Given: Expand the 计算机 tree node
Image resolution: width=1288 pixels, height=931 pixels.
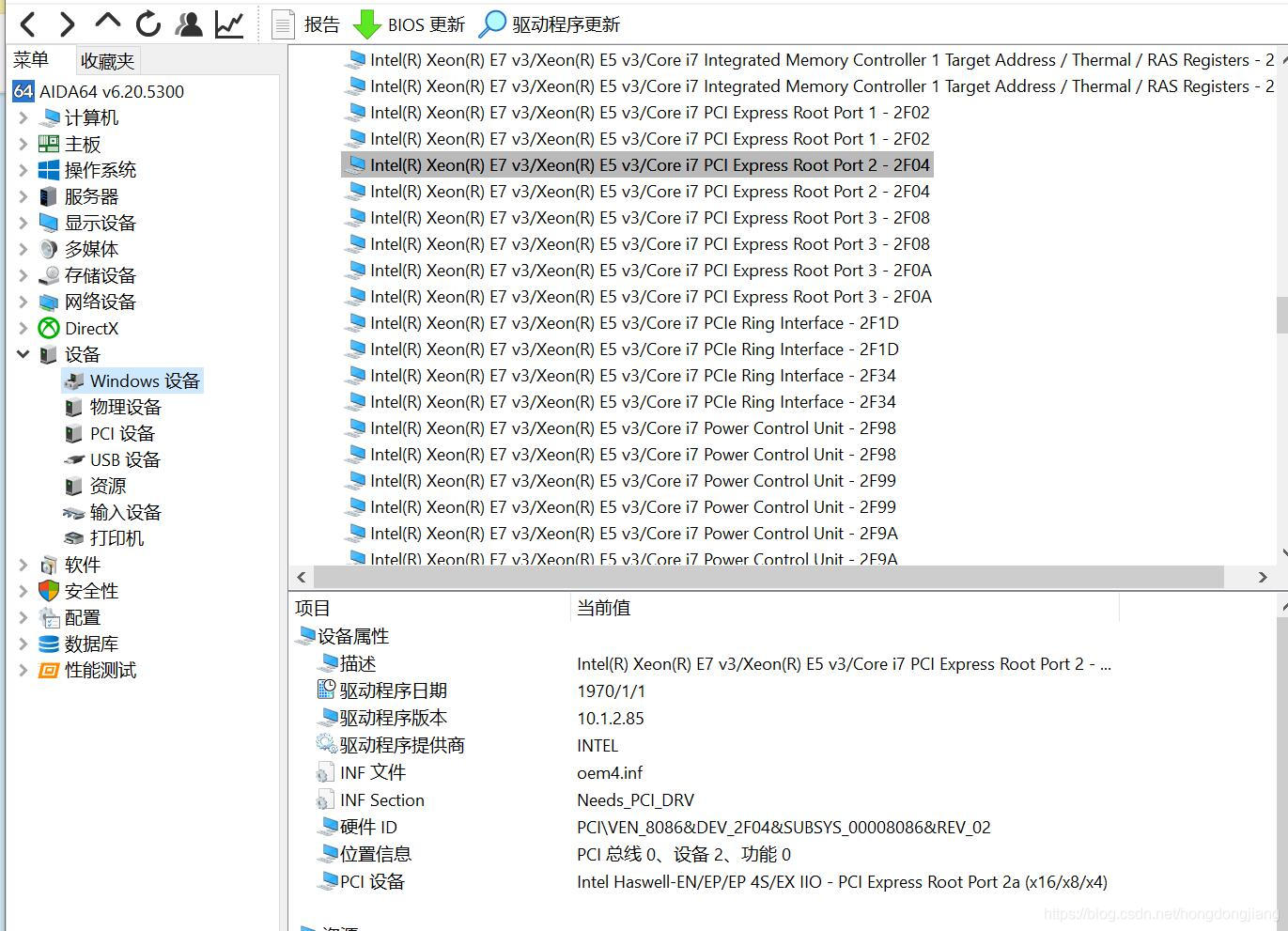Looking at the screenshot, I should pyautogui.click(x=23, y=117).
